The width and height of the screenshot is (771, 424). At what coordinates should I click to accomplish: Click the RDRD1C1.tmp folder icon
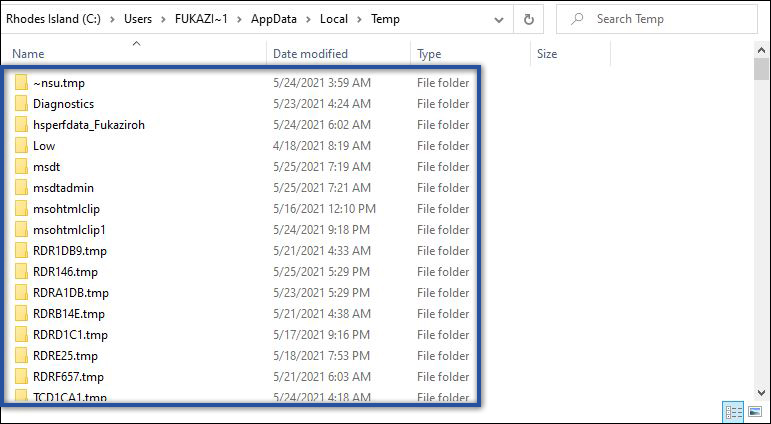[21, 334]
